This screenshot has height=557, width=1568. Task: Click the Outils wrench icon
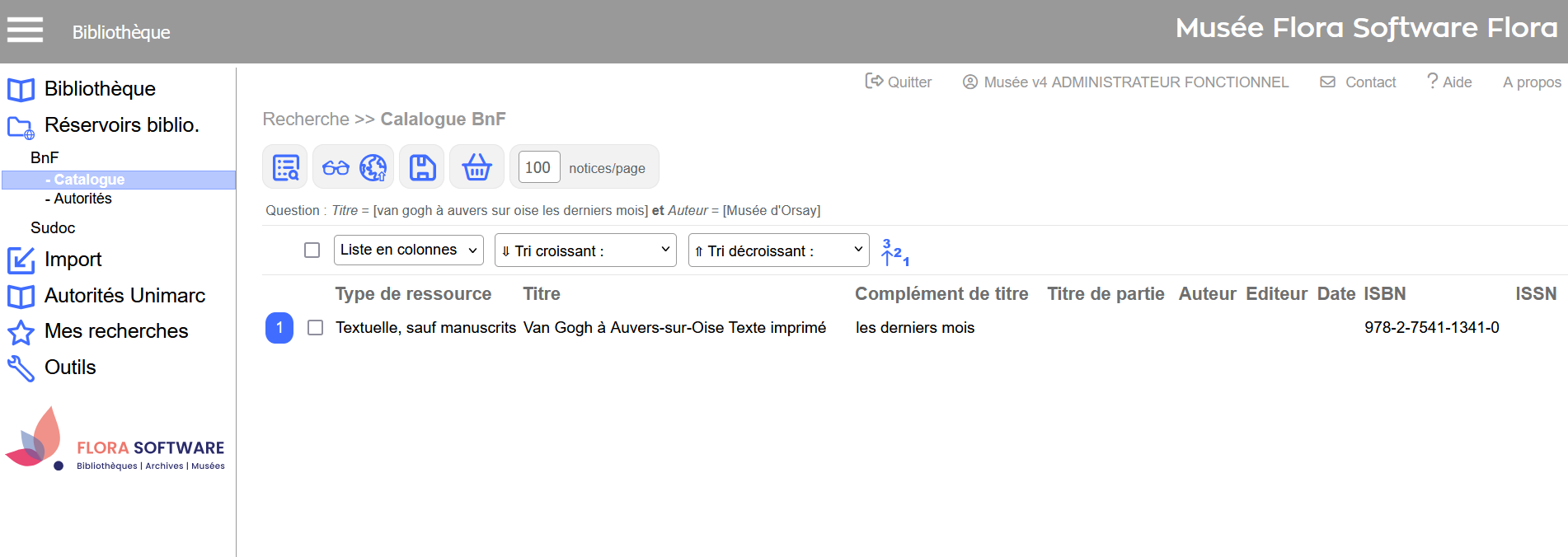21,368
